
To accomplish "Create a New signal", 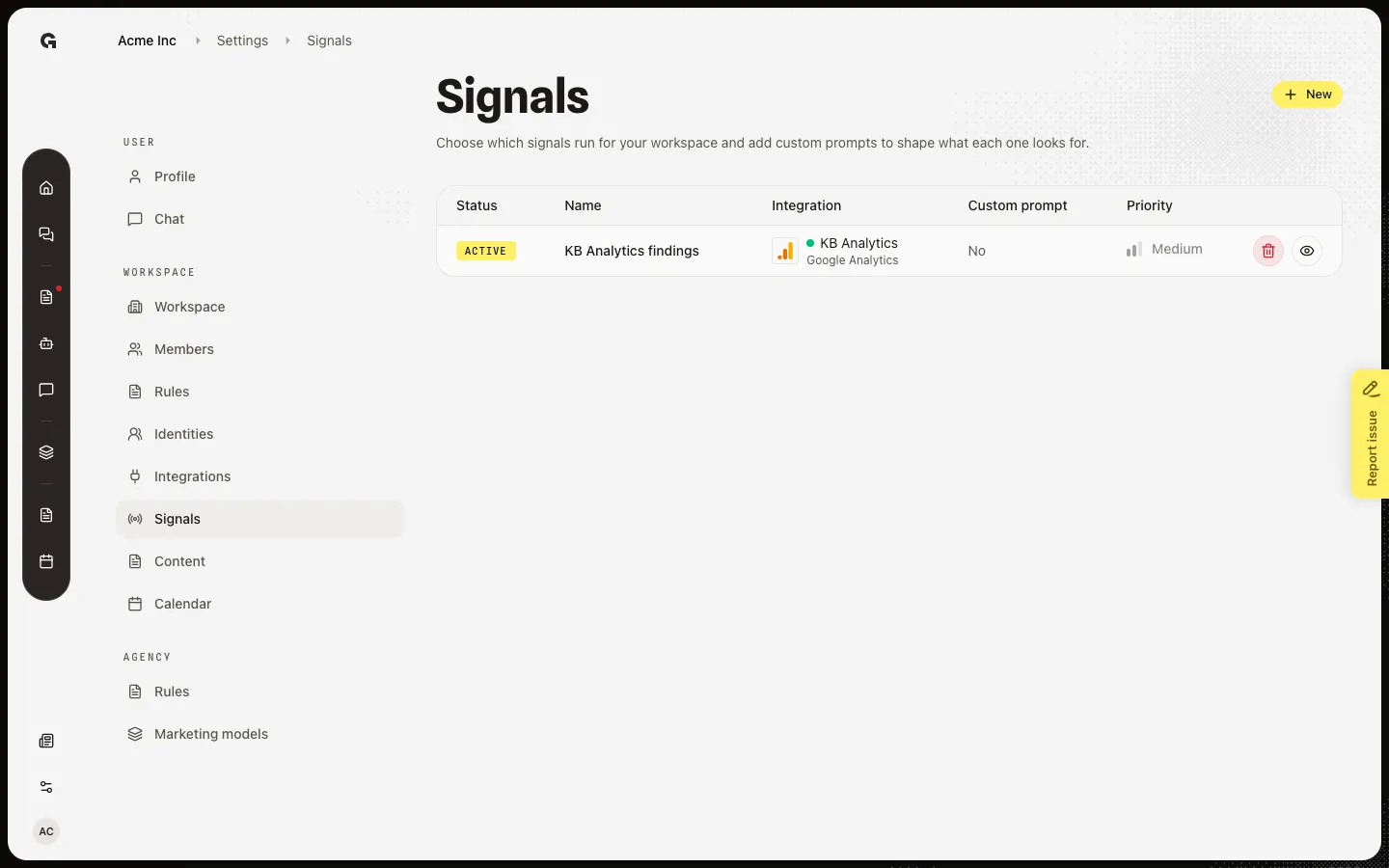I will (x=1307, y=95).
